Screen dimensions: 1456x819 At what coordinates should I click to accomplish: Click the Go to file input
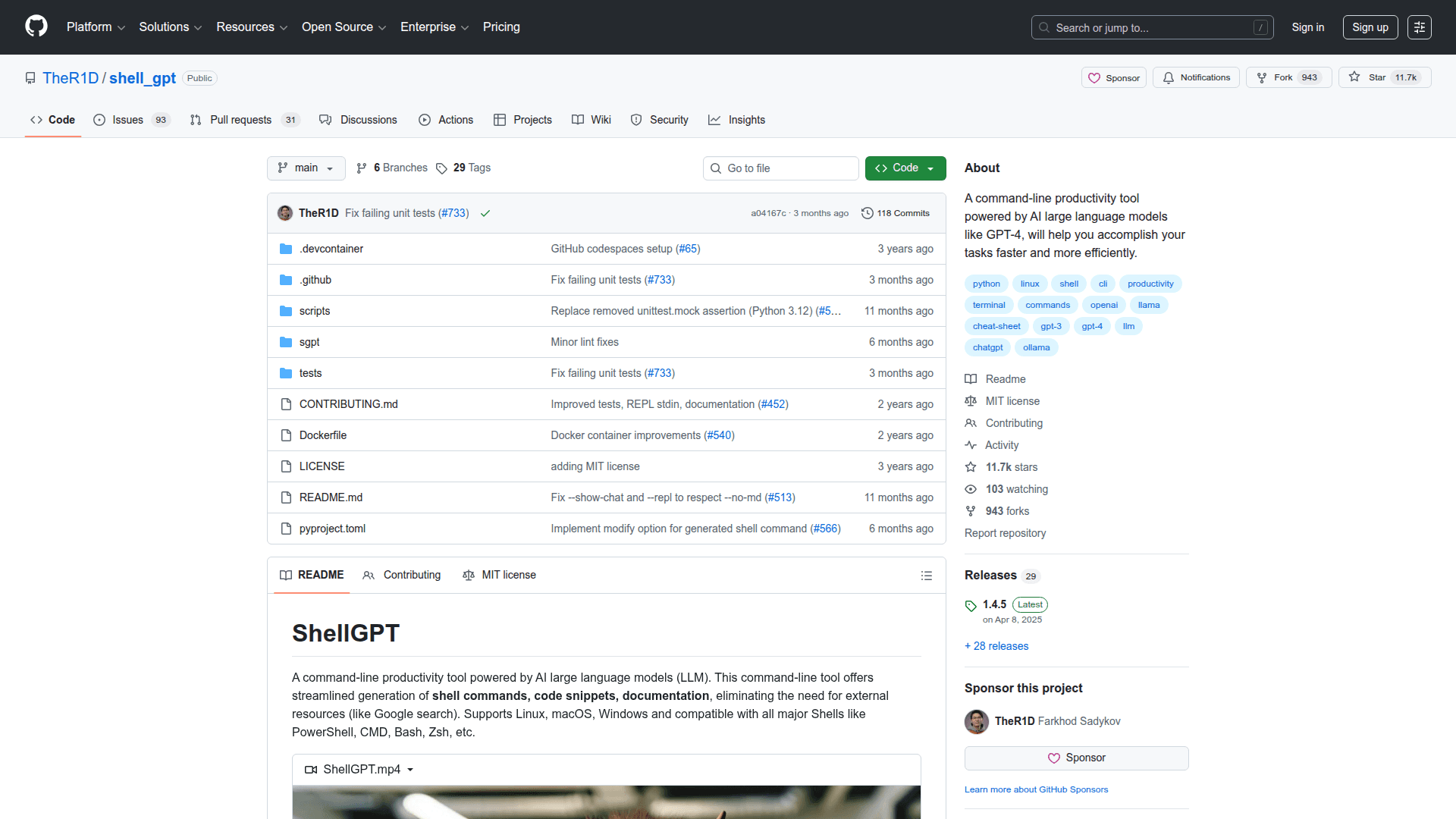pos(780,168)
